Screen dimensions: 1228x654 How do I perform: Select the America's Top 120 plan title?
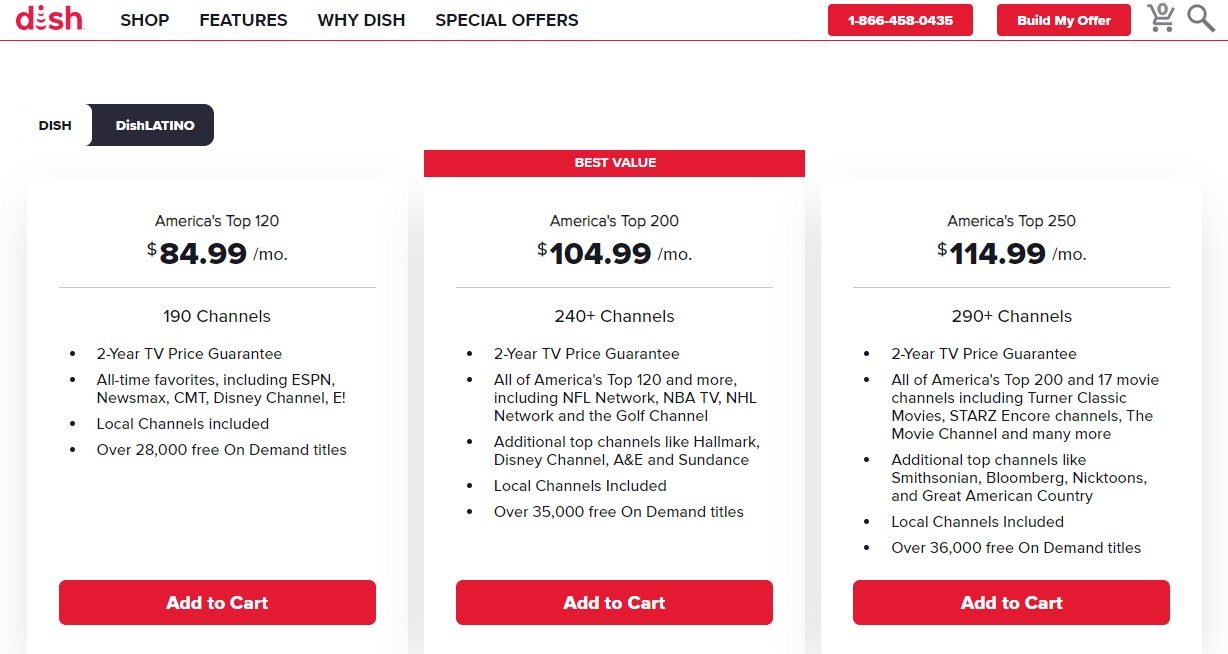(216, 220)
